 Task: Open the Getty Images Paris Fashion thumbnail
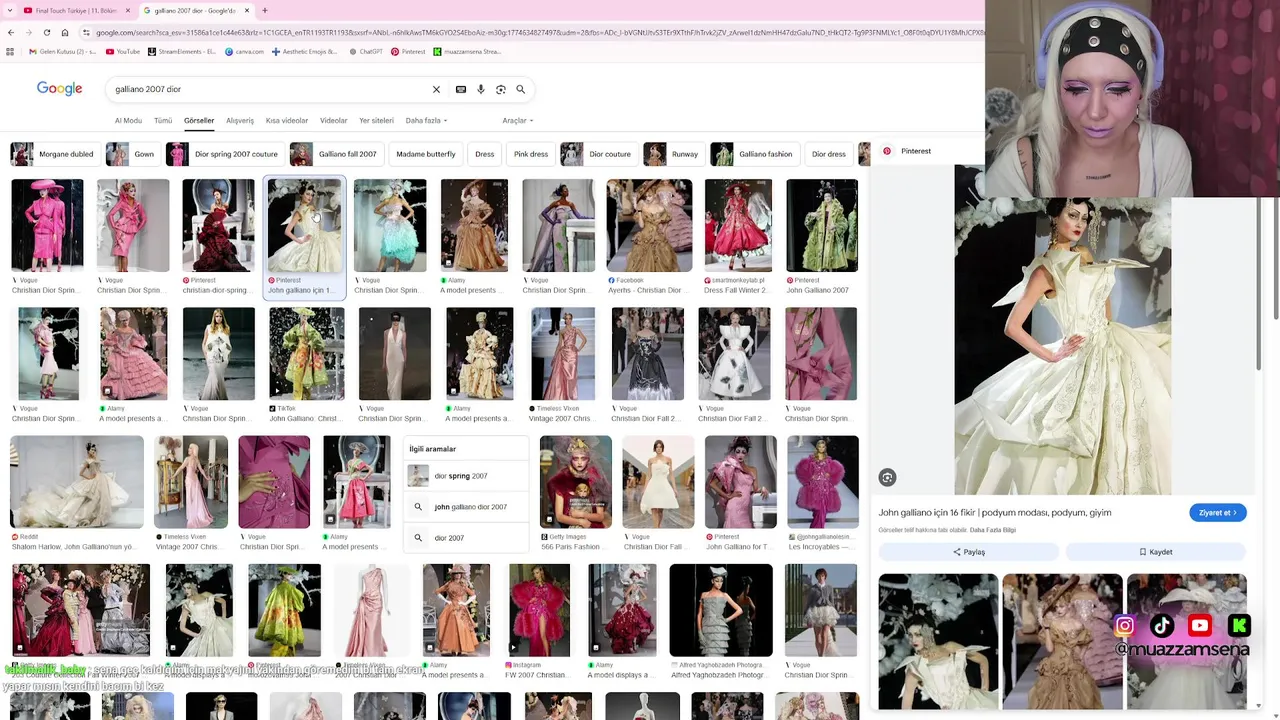click(576, 482)
